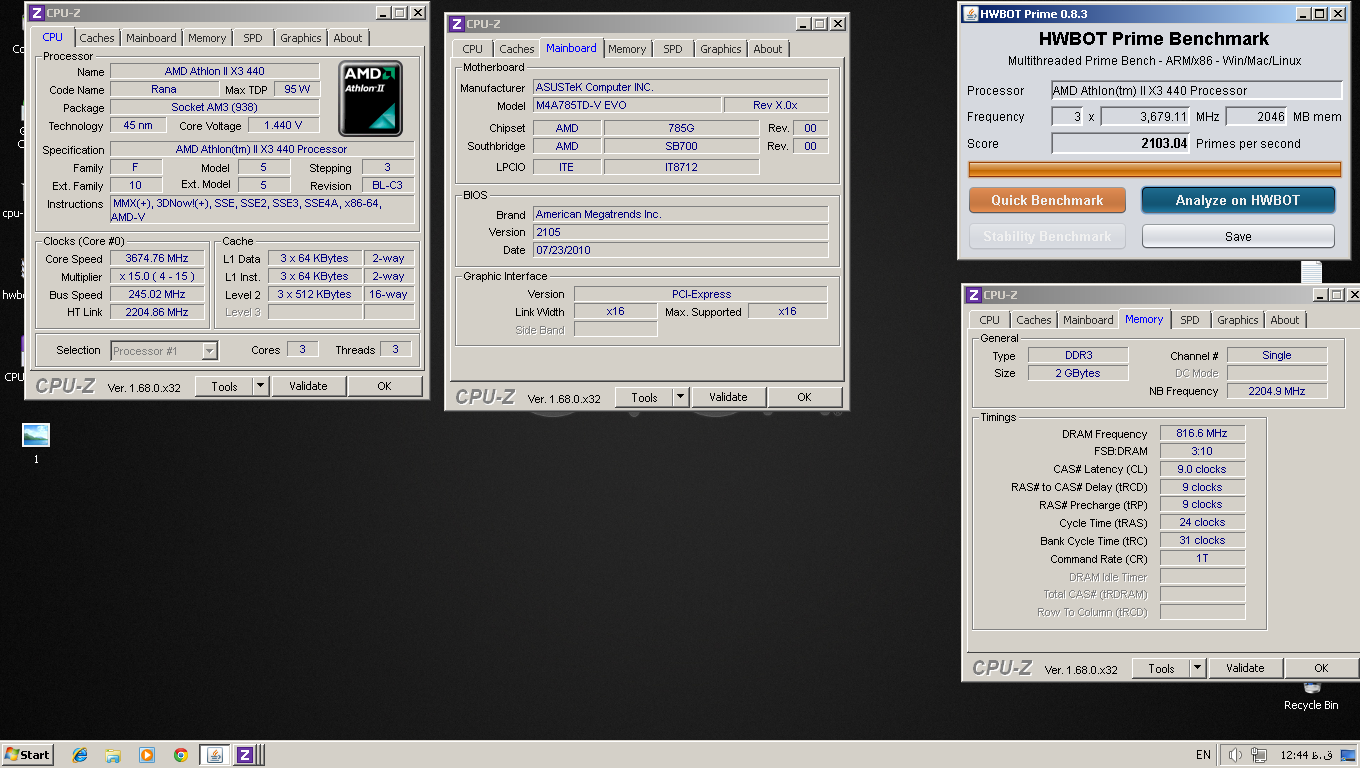Open Tools dropdown arrow in Mainboard window
Viewport: 1360px width, 768px height.
(x=681, y=397)
